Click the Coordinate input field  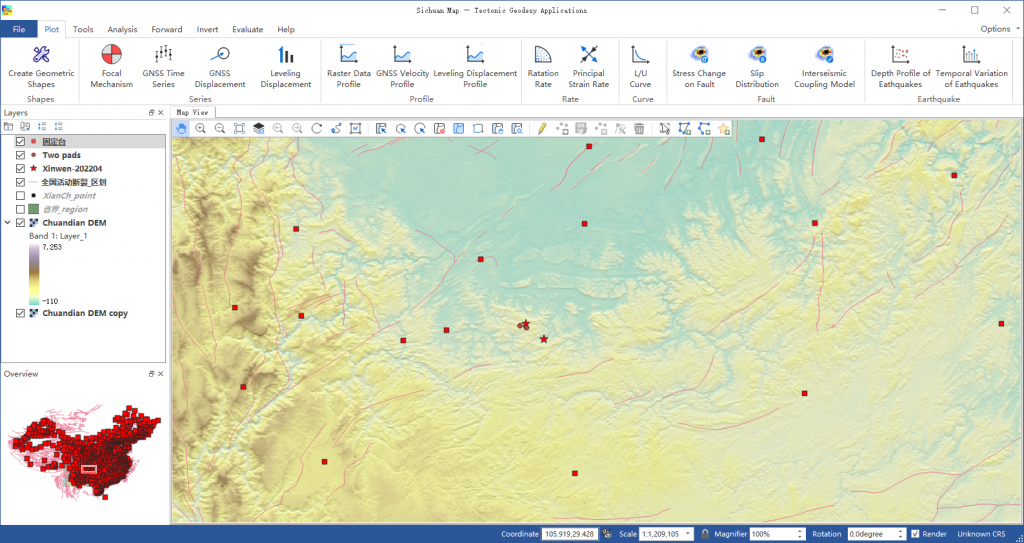pyautogui.click(x=569, y=534)
